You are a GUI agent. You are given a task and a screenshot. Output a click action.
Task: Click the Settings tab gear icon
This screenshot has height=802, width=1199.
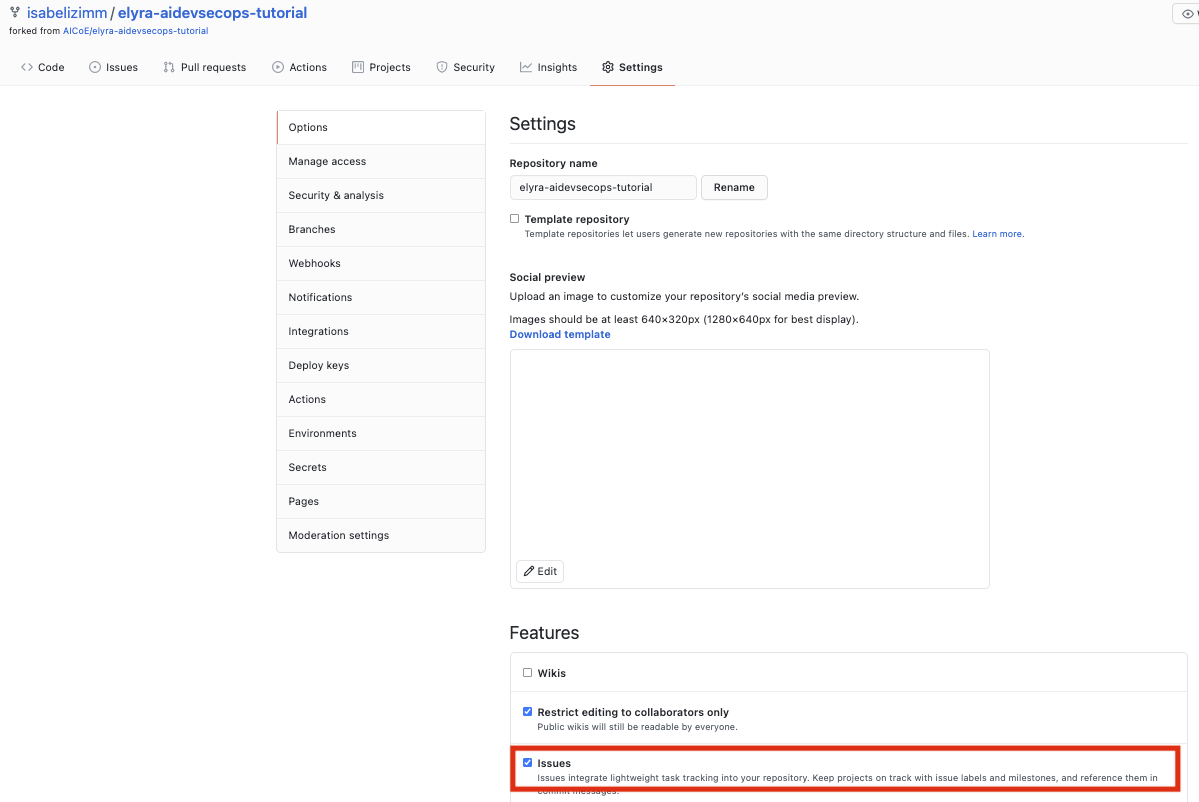tap(608, 67)
